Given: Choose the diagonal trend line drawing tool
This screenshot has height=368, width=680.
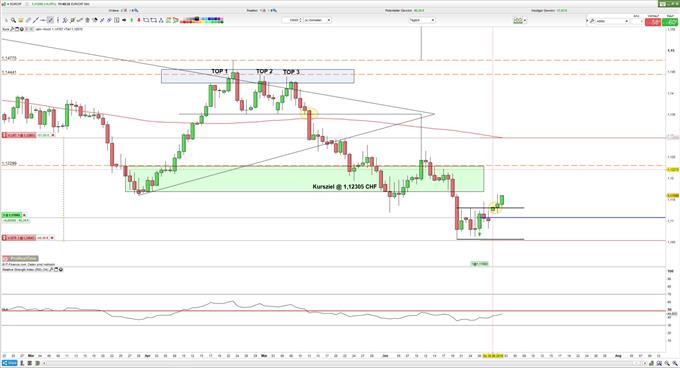Looking at the screenshot, I should (x=35, y=20).
